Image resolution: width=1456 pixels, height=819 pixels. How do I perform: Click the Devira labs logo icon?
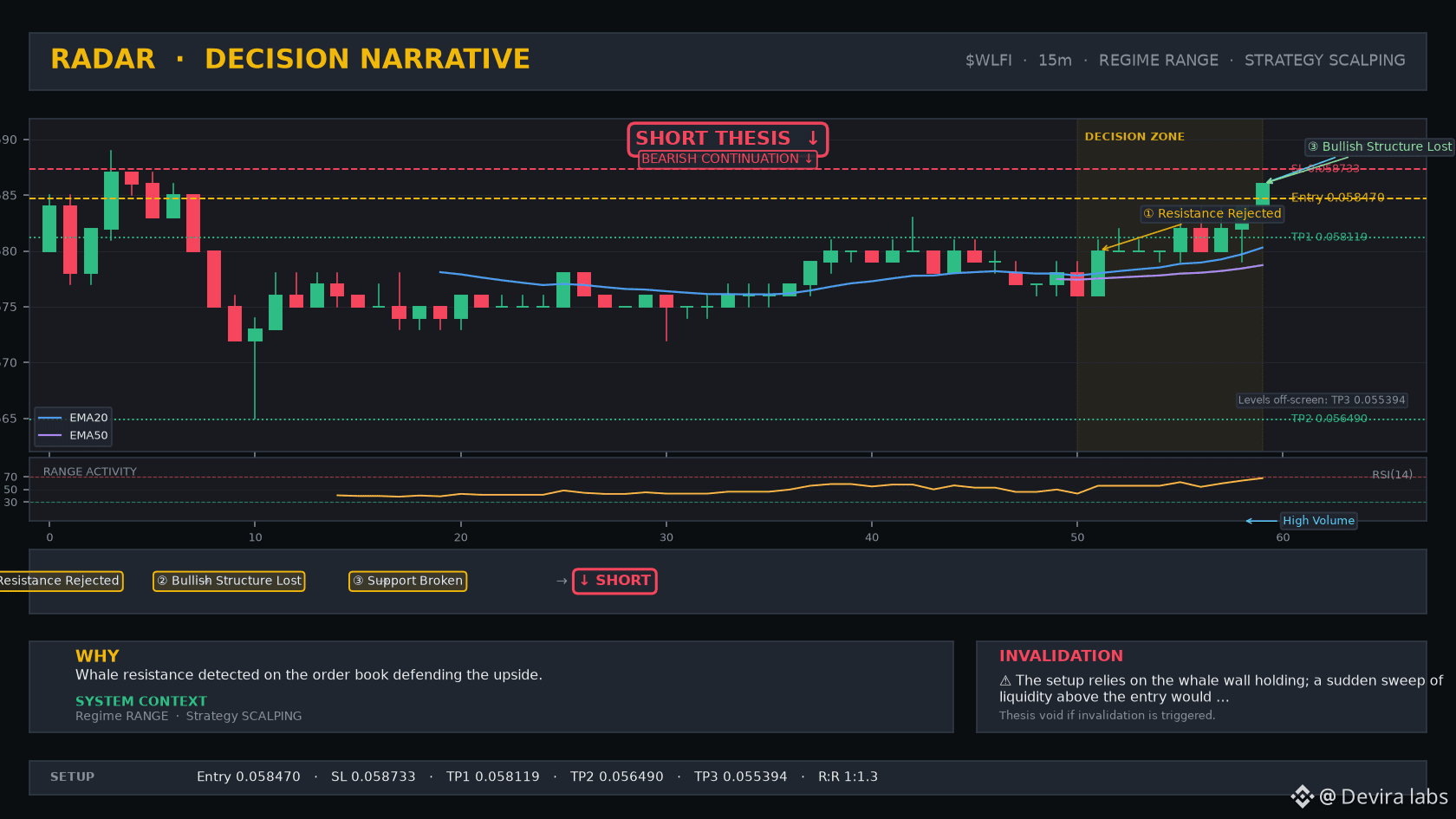click(x=1302, y=796)
